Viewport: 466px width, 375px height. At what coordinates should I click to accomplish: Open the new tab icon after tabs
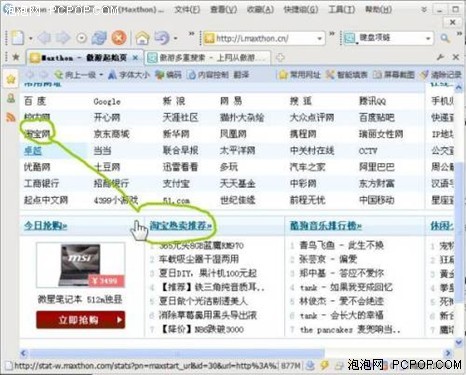point(280,57)
